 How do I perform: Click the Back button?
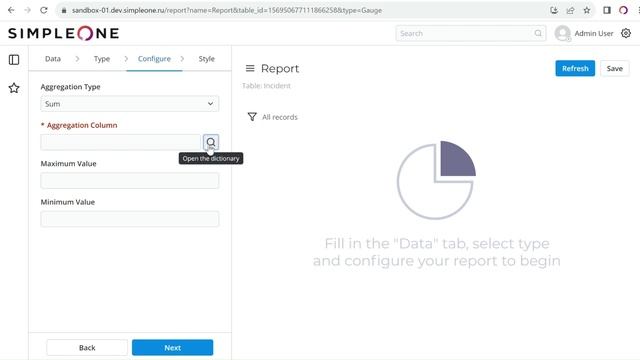pyautogui.click(x=87, y=348)
